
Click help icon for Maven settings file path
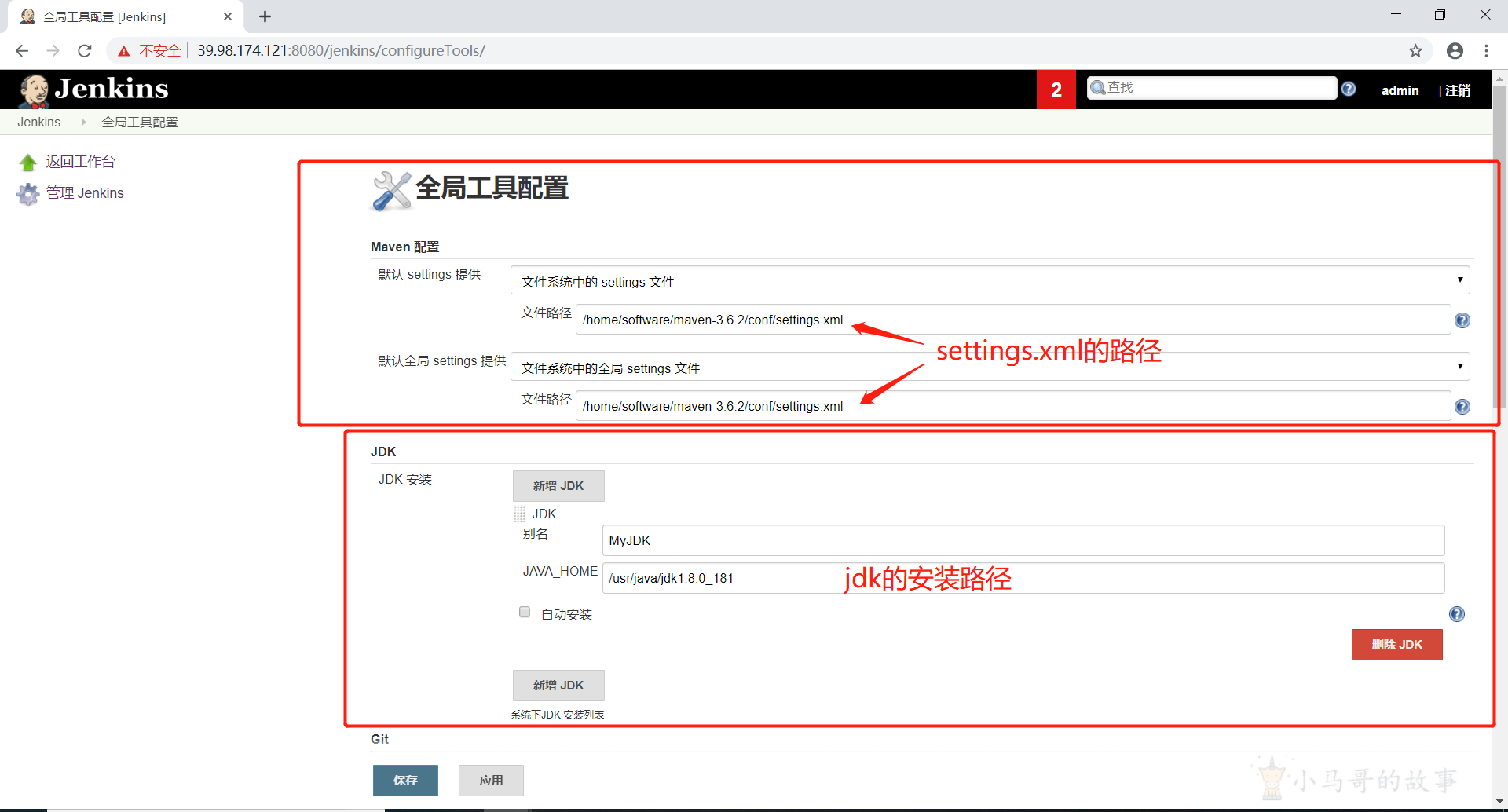tap(1462, 320)
